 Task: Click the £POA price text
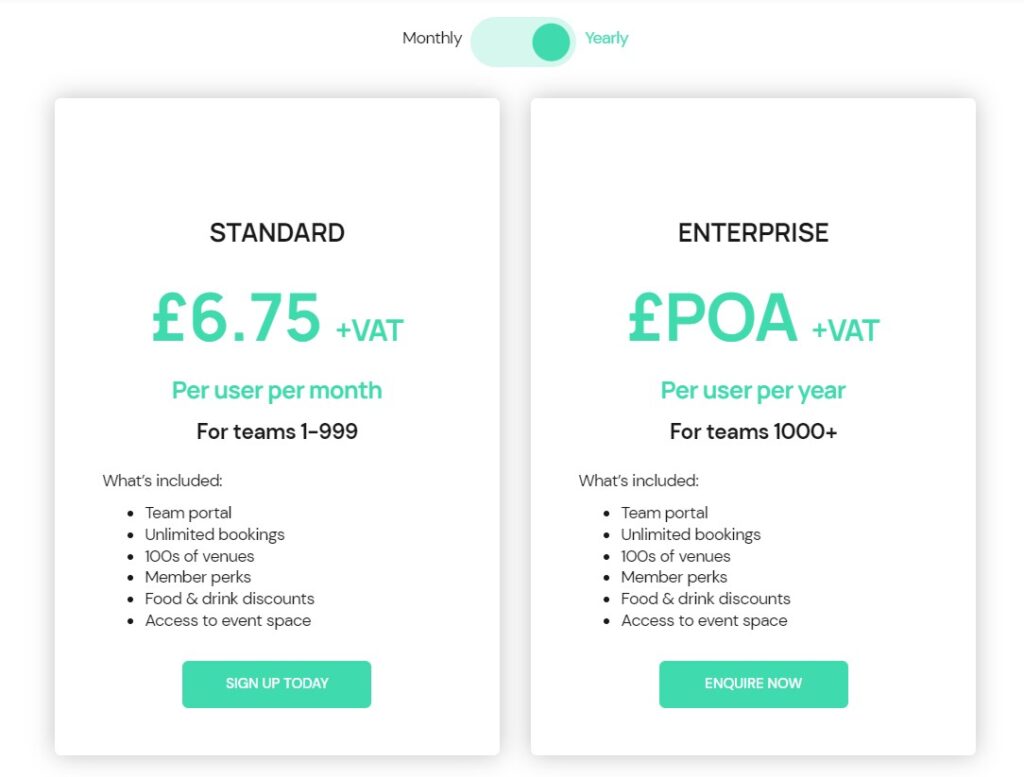(712, 317)
